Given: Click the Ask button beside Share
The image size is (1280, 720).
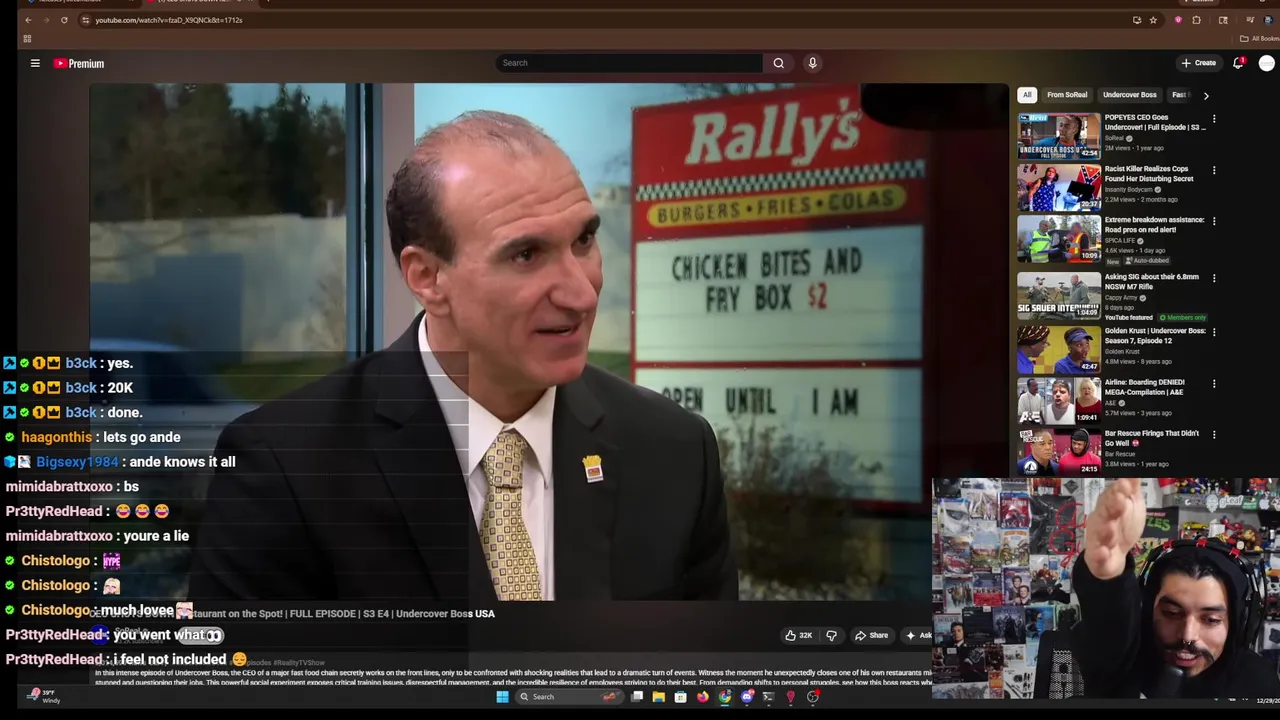Looking at the screenshot, I should 918,635.
